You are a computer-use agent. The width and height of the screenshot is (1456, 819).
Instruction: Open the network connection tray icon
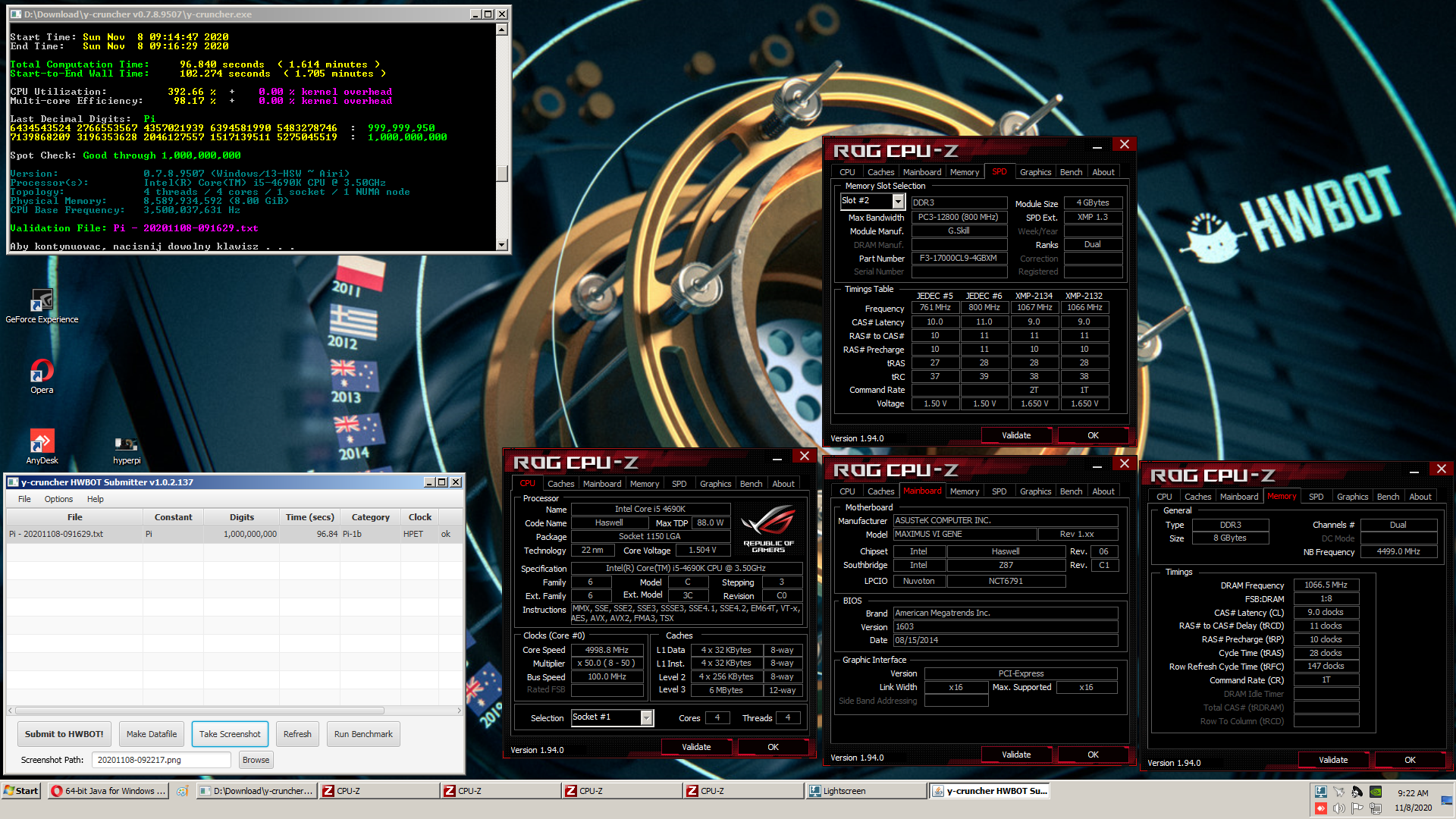pyautogui.click(x=1376, y=808)
